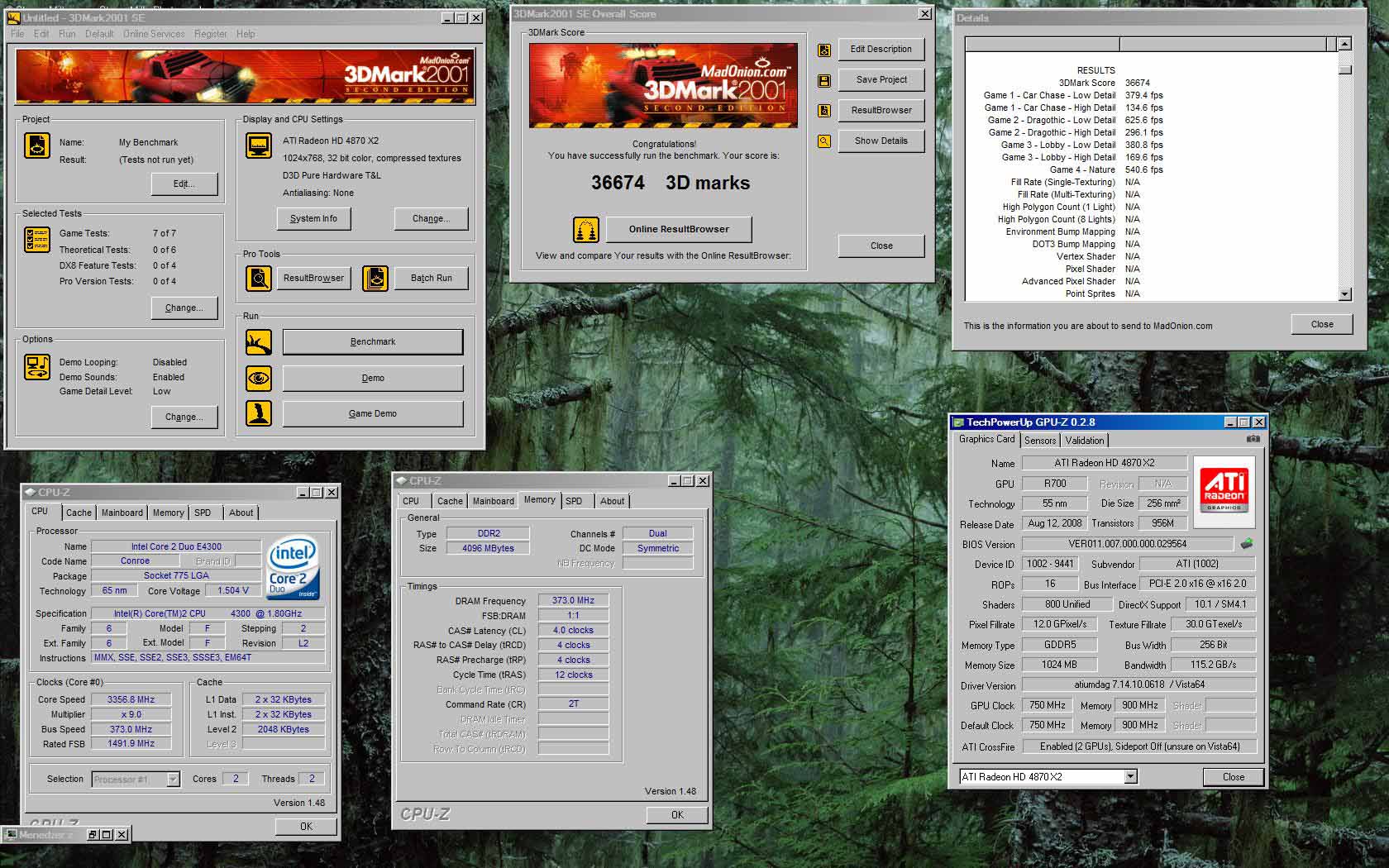
Task: Click the System Info button
Action: (x=313, y=218)
